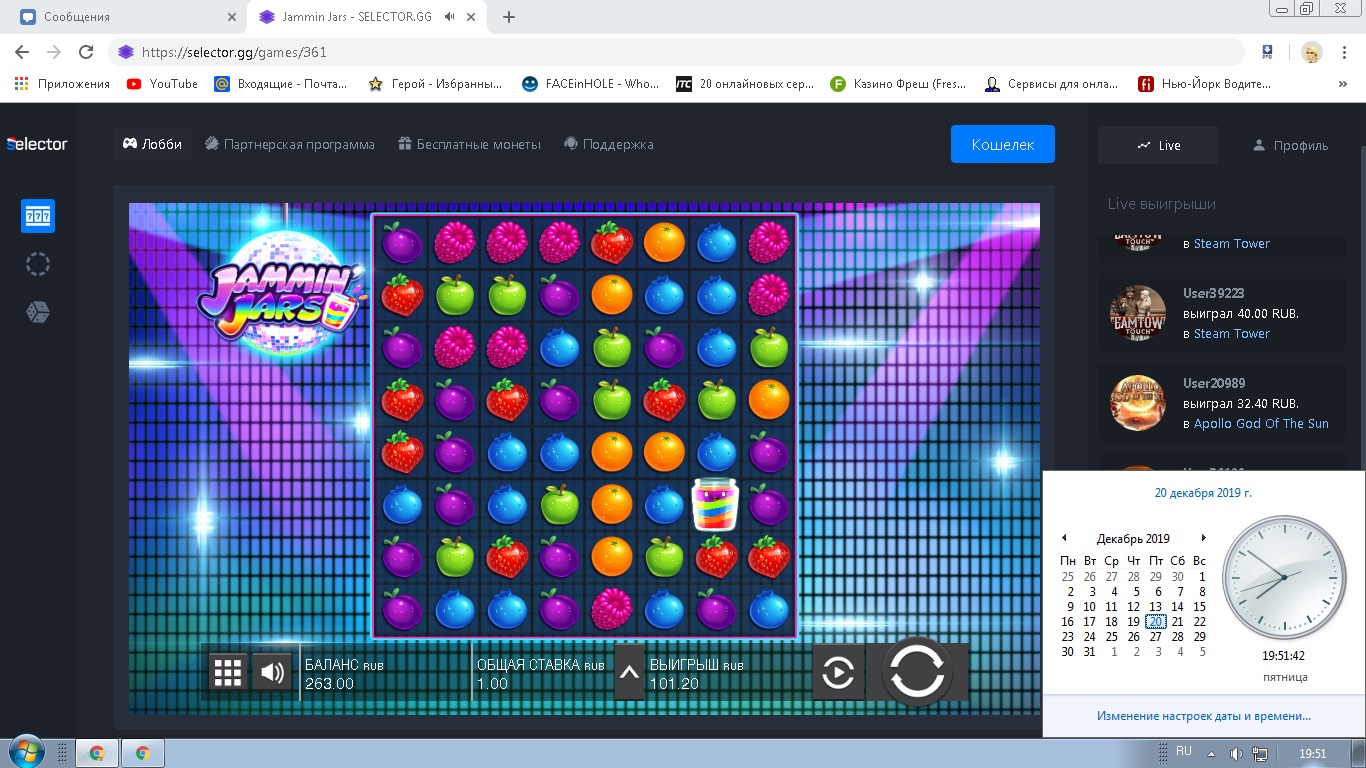The height and width of the screenshot is (768, 1366).
Task: Expand the total bet arrow selector
Action: (629, 673)
